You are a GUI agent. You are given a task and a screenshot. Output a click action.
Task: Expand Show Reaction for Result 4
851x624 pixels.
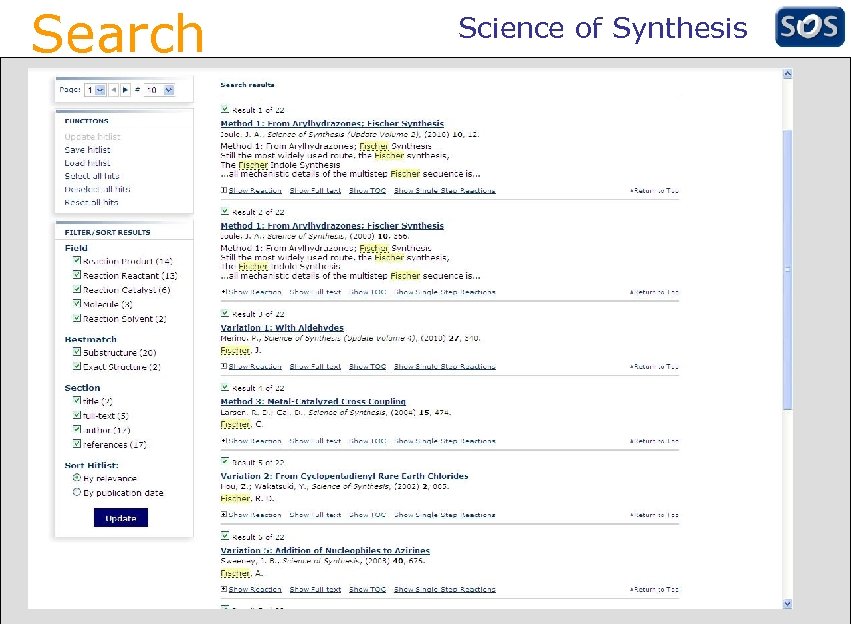[x=252, y=441]
